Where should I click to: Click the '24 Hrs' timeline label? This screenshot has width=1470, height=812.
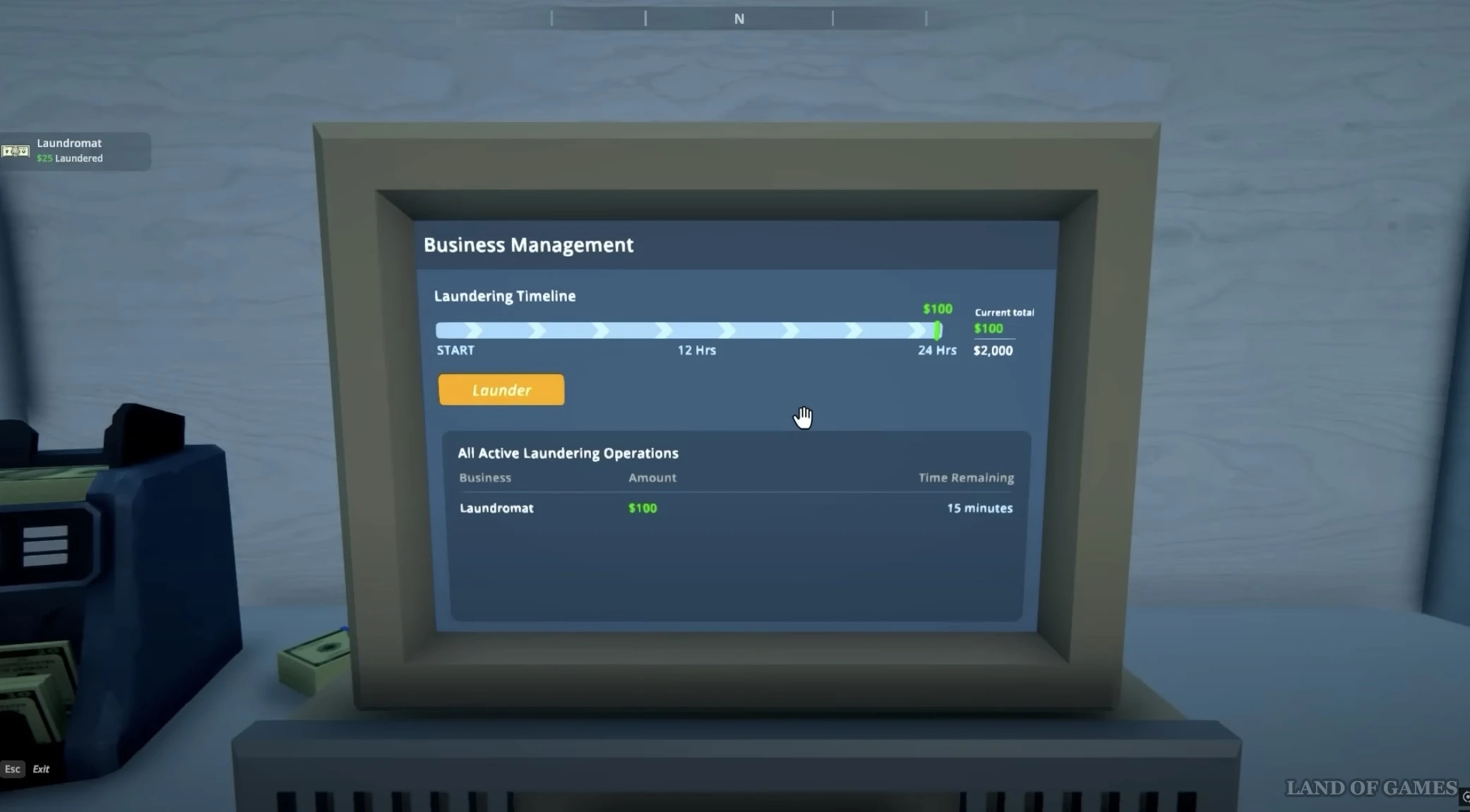[937, 350]
